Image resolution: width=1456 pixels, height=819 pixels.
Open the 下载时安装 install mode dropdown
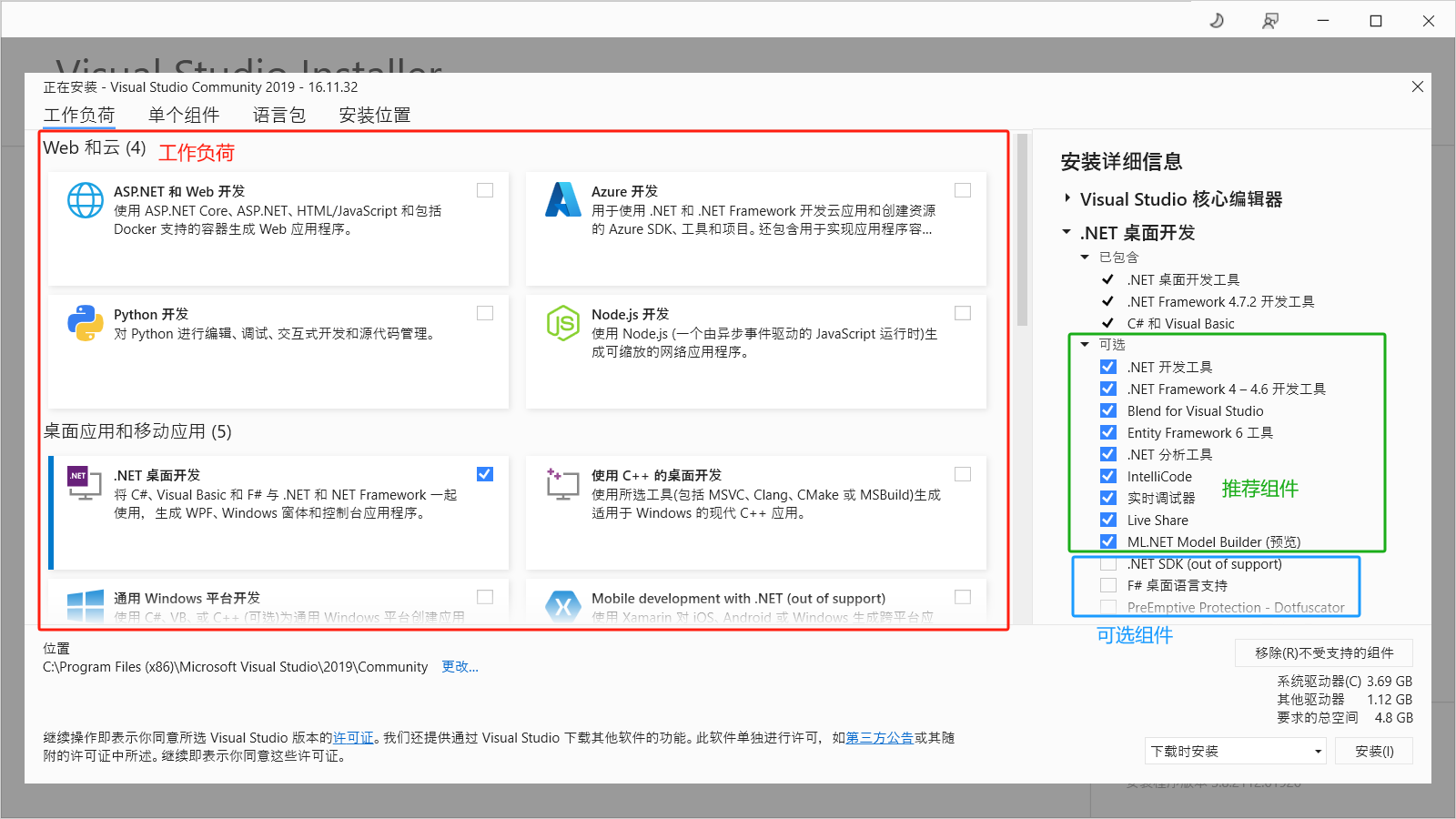pyautogui.click(x=1235, y=751)
